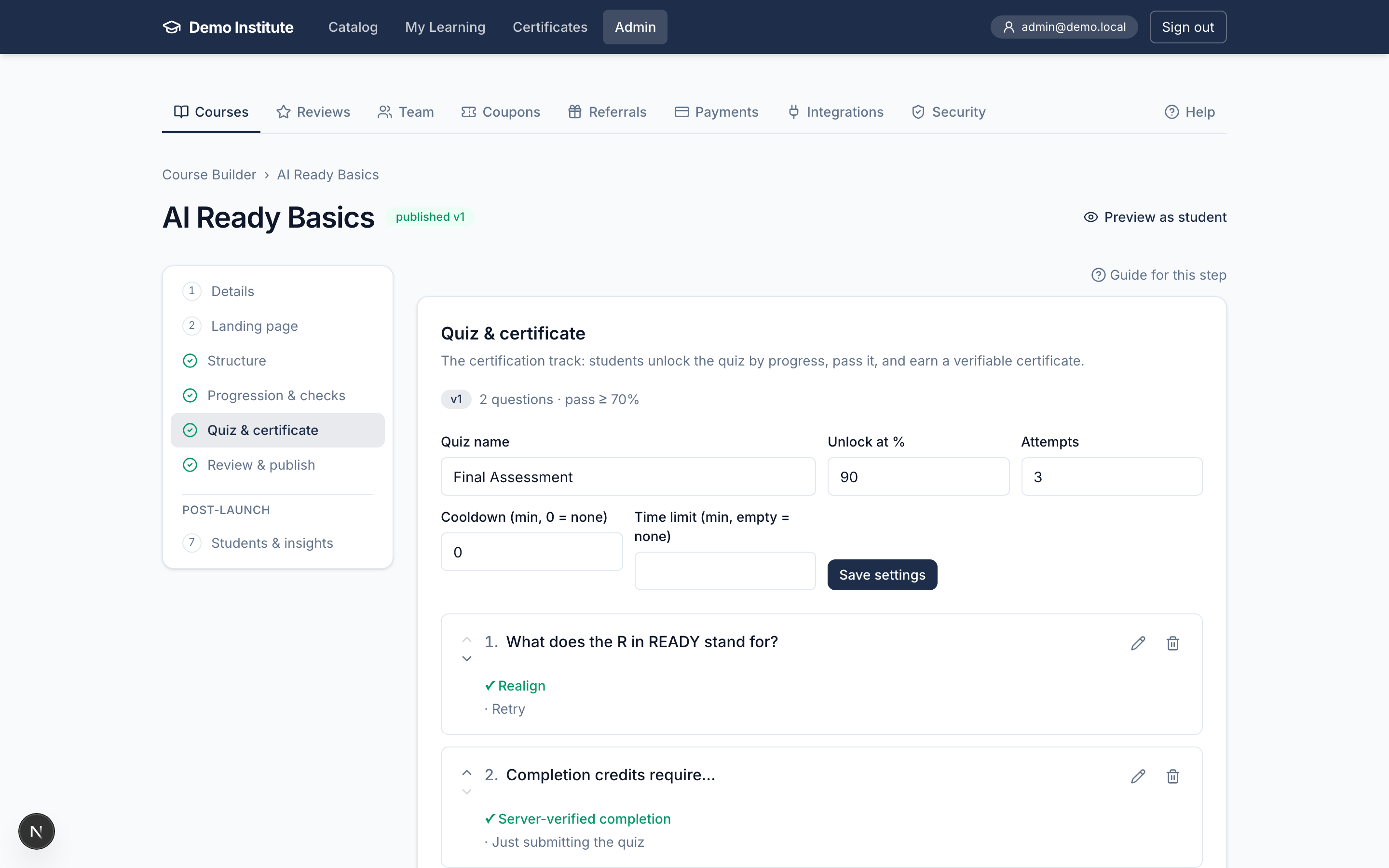Delete question 1 with the trash icon
The height and width of the screenshot is (868, 1389).
click(x=1172, y=643)
